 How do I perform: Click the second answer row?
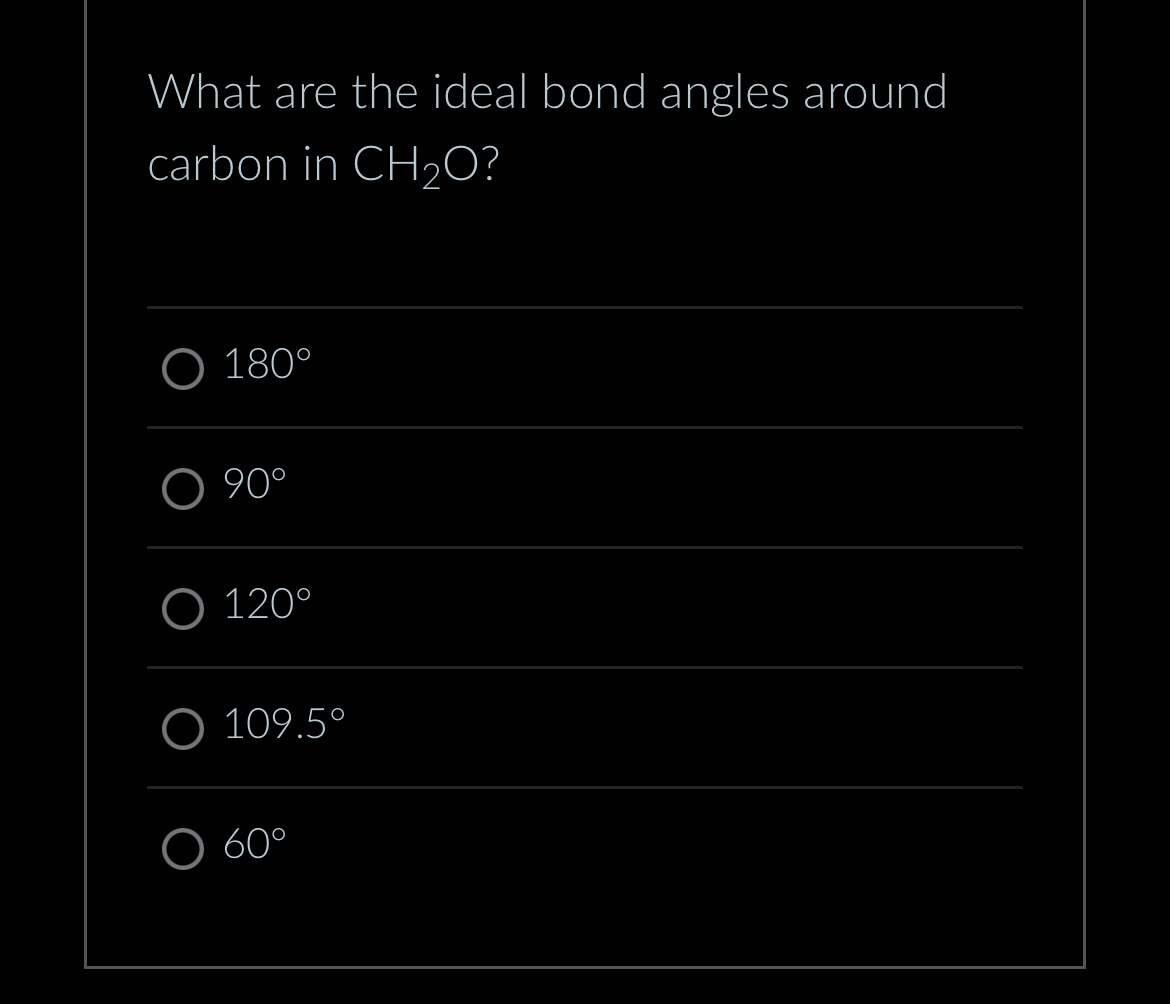(585, 489)
